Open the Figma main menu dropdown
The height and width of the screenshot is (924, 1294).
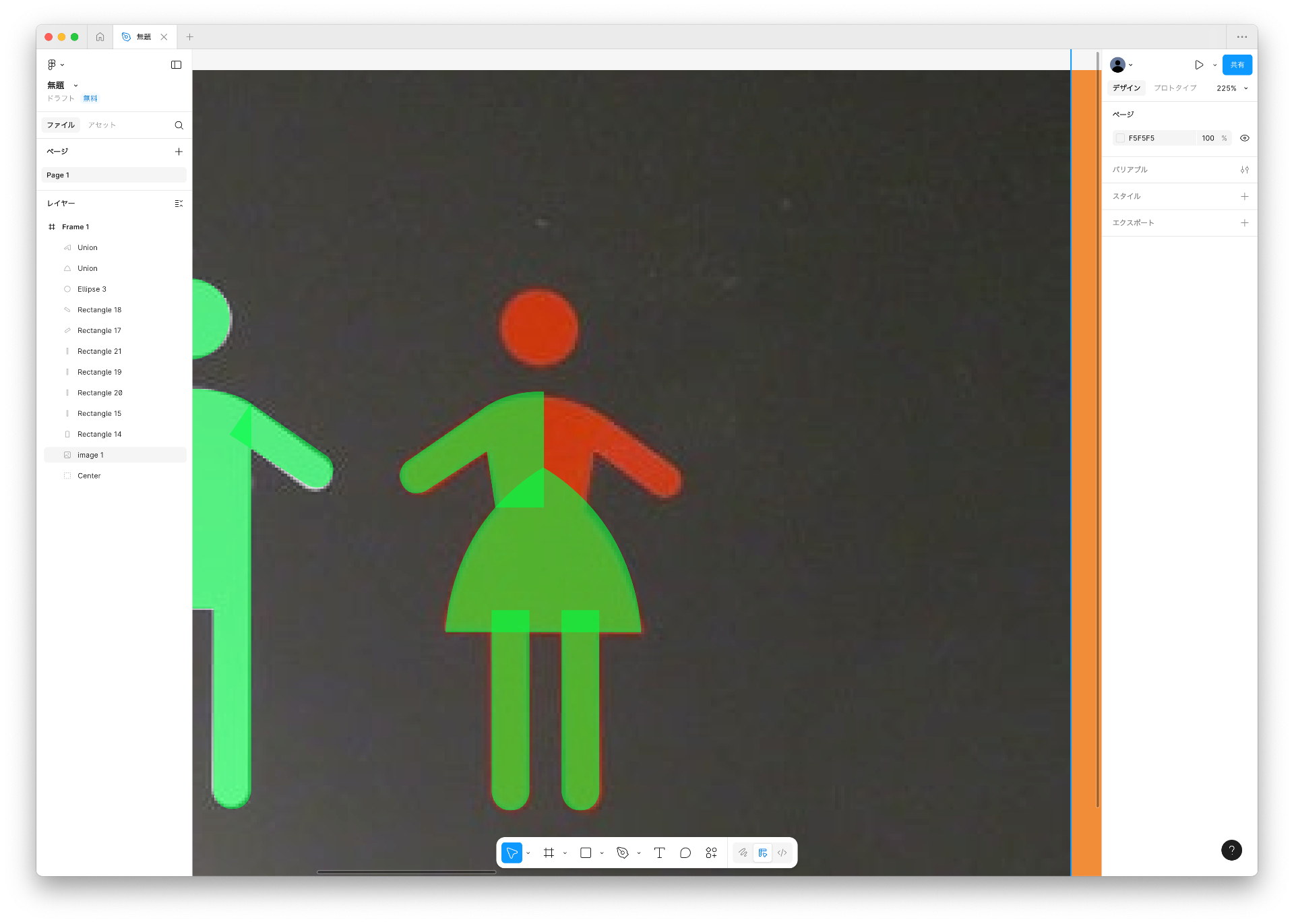(x=55, y=65)
